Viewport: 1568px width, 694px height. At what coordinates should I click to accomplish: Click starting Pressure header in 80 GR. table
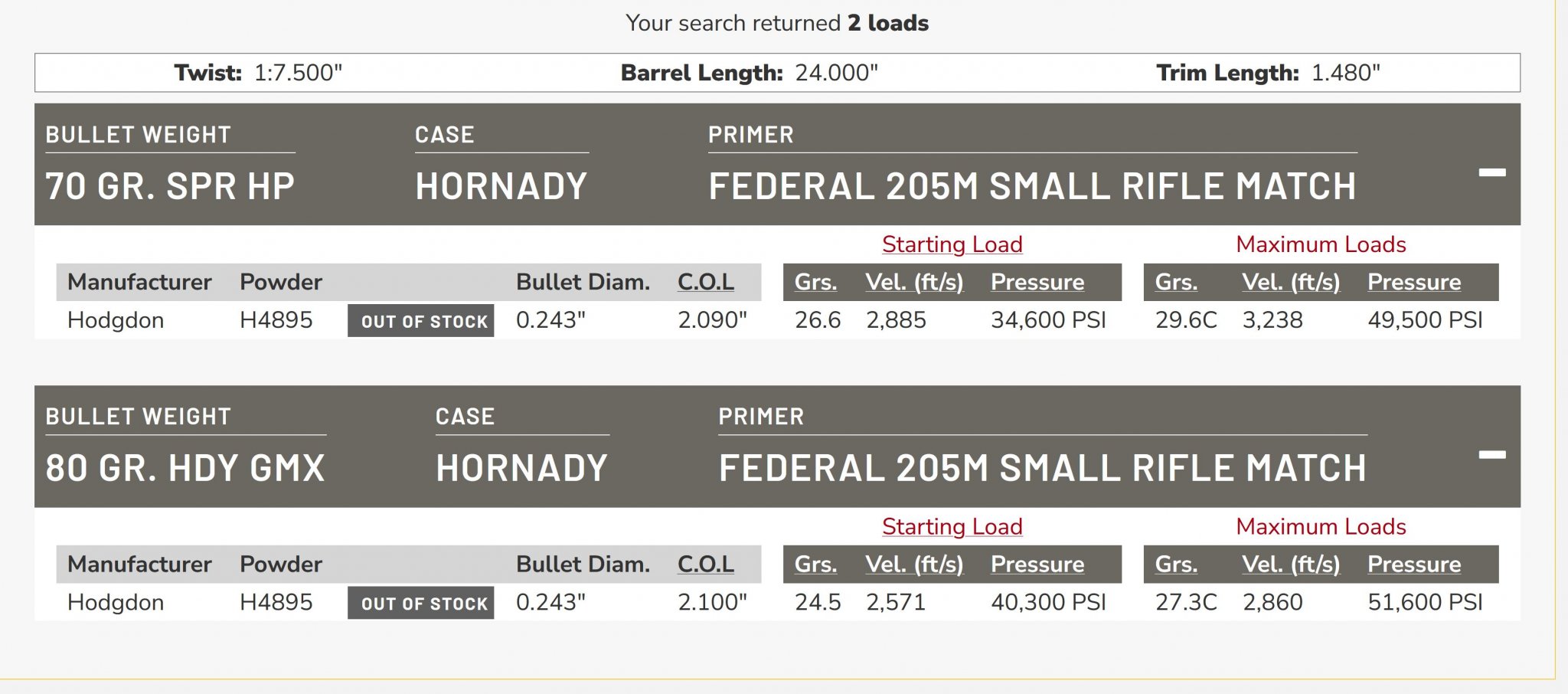pyautogui.click(x=1037, y=564)
